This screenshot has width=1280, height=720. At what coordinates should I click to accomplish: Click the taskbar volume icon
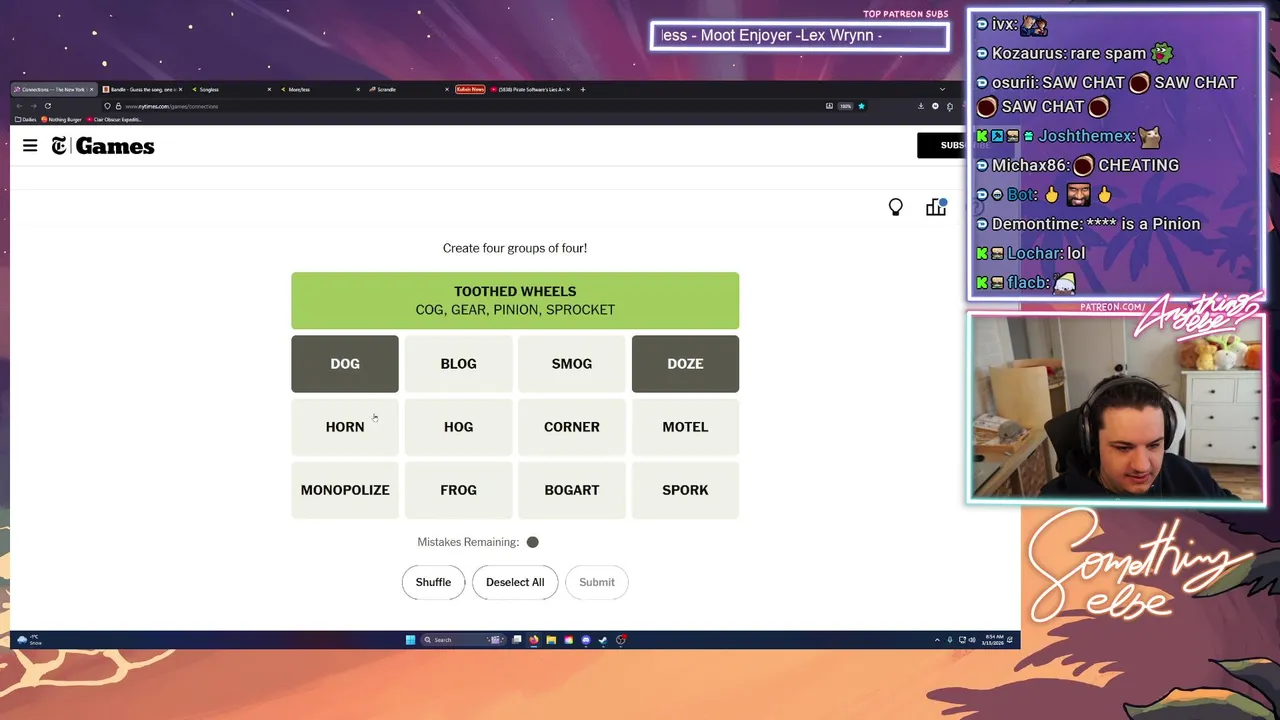(972, 640)
